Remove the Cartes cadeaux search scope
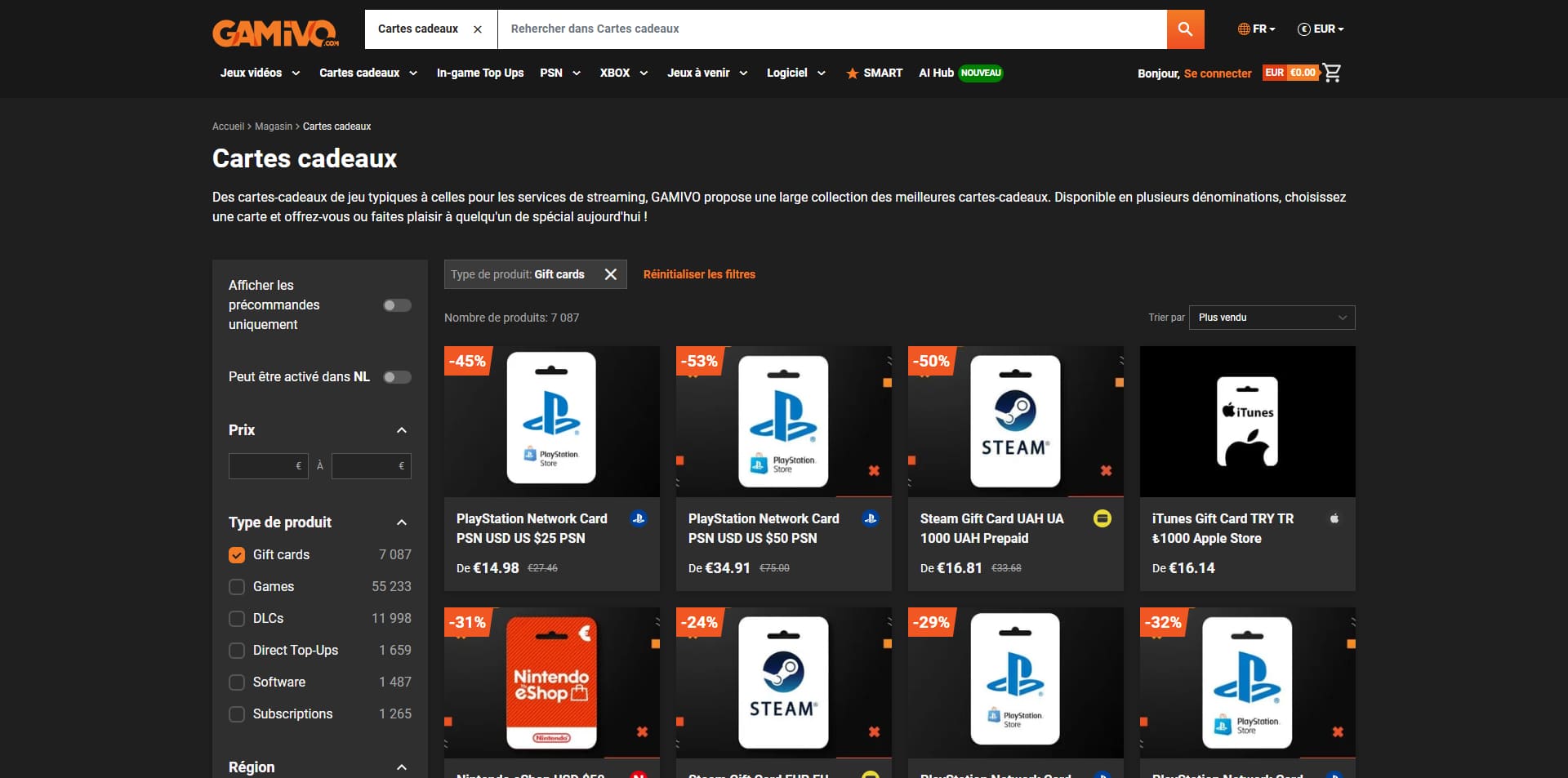The height and width of the screenshot is (778, 1568). click(478, 29)
